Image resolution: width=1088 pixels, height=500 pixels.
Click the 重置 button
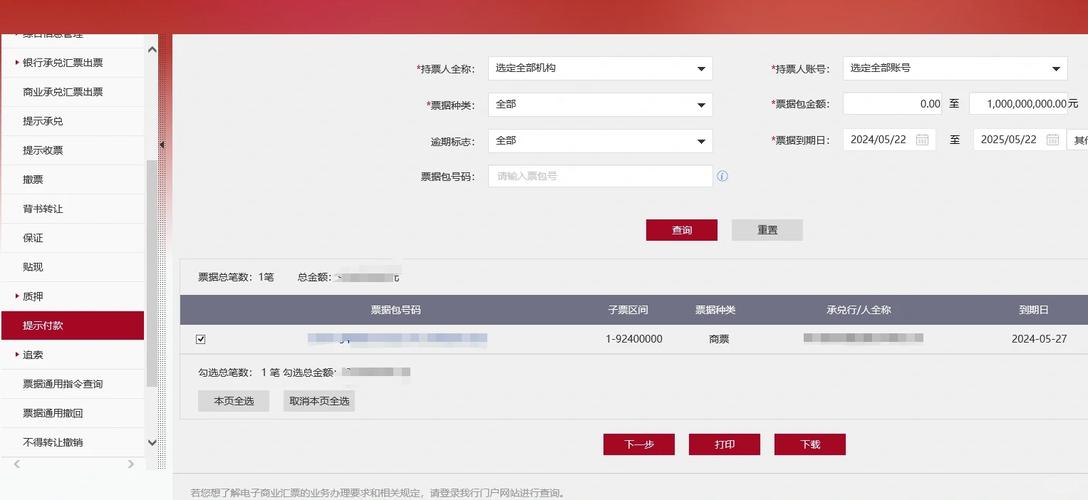coord(767,230)
